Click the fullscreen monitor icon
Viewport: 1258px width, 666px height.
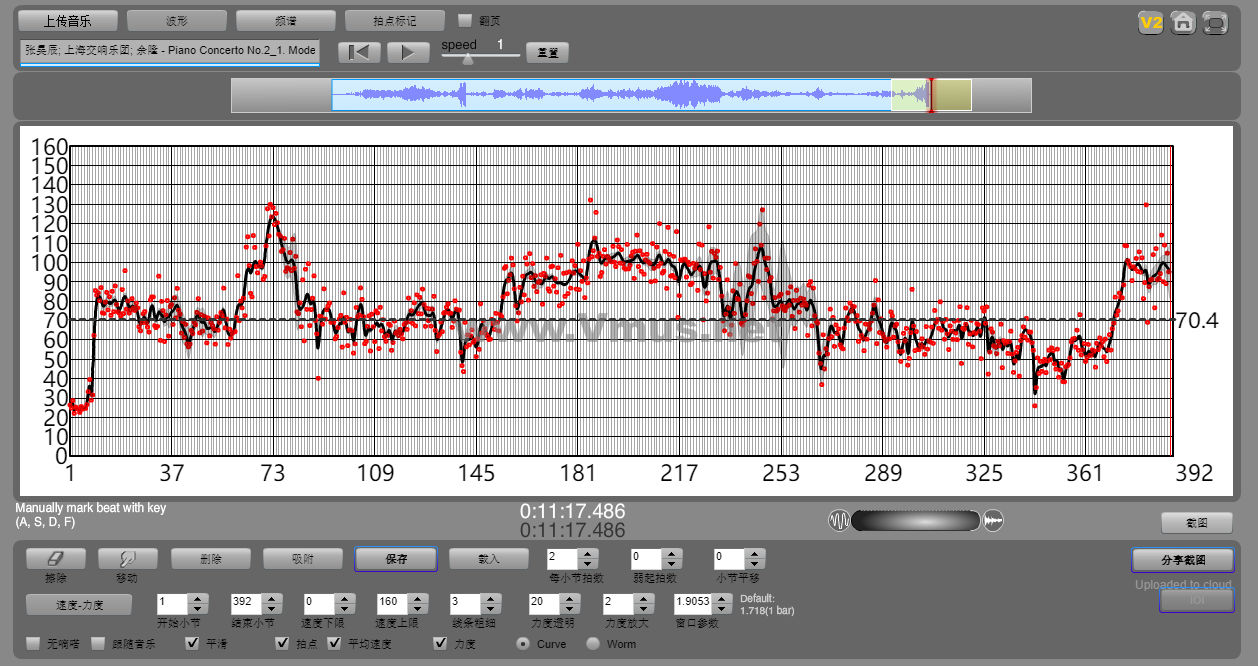pos(1216,24)
